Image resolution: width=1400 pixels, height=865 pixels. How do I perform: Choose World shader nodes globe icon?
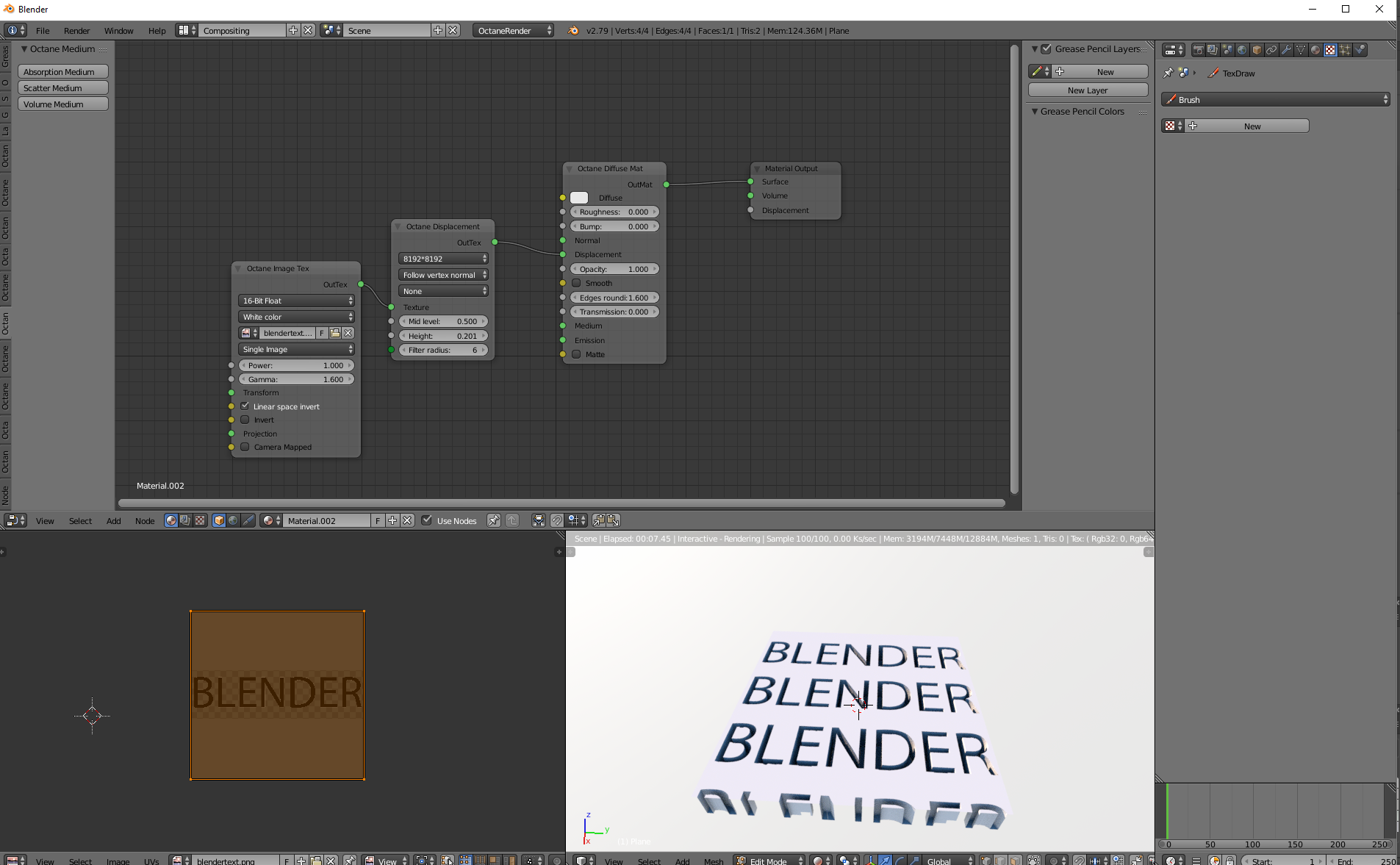click(x=233, y=520)
